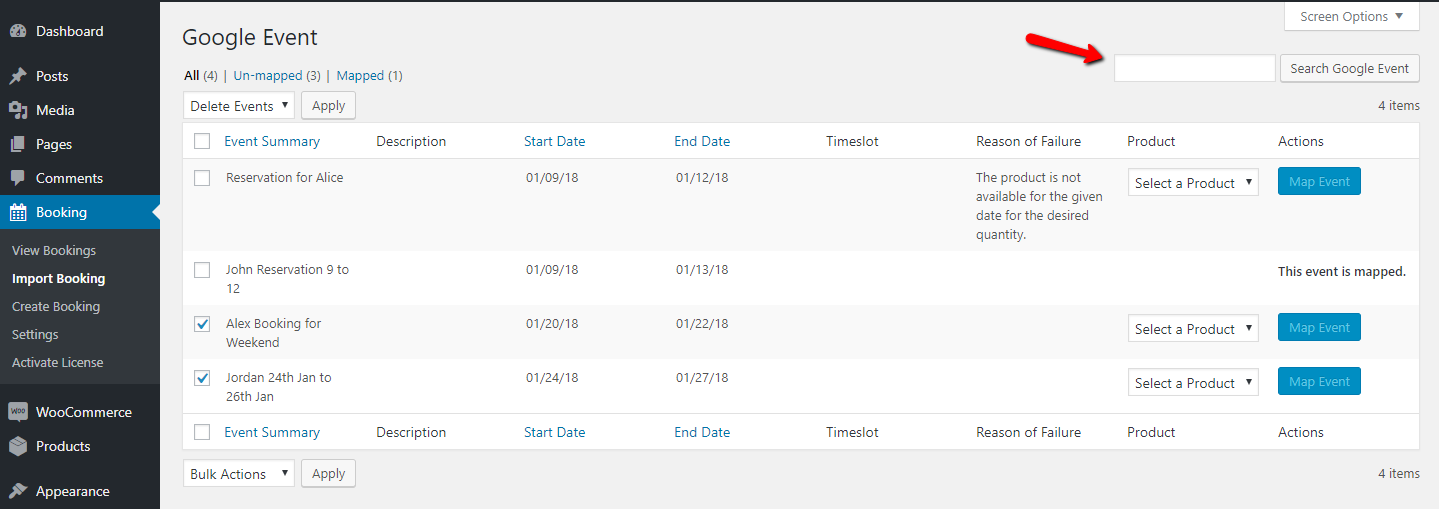Click the Booking calendar icon
1439x509 pixels.
point(18,212)
